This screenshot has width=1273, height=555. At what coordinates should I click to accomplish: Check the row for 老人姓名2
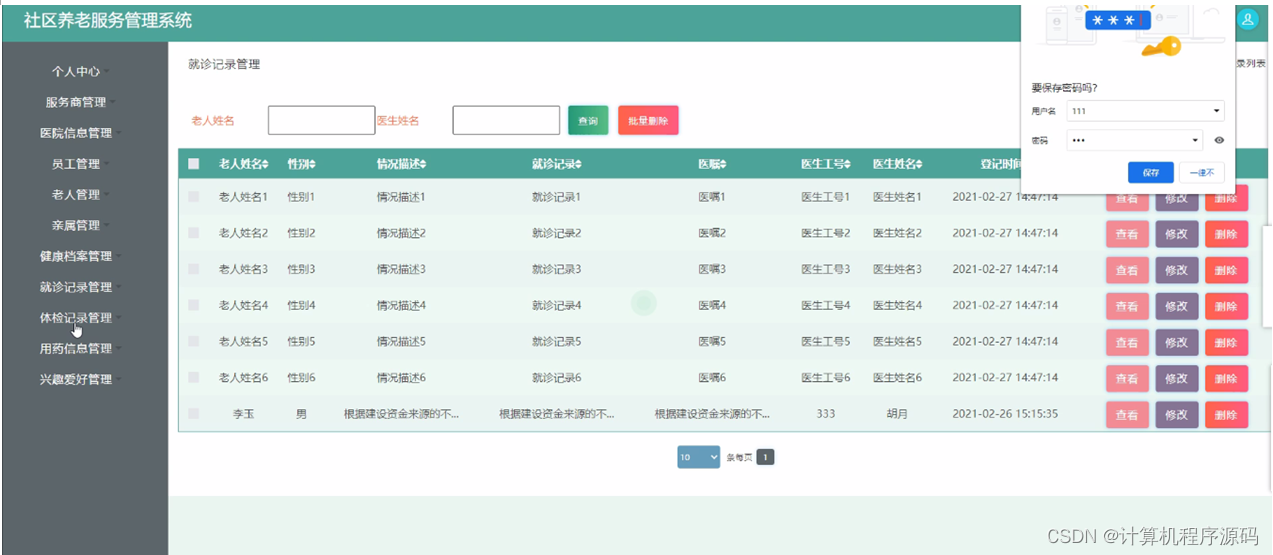pos(194,233)
